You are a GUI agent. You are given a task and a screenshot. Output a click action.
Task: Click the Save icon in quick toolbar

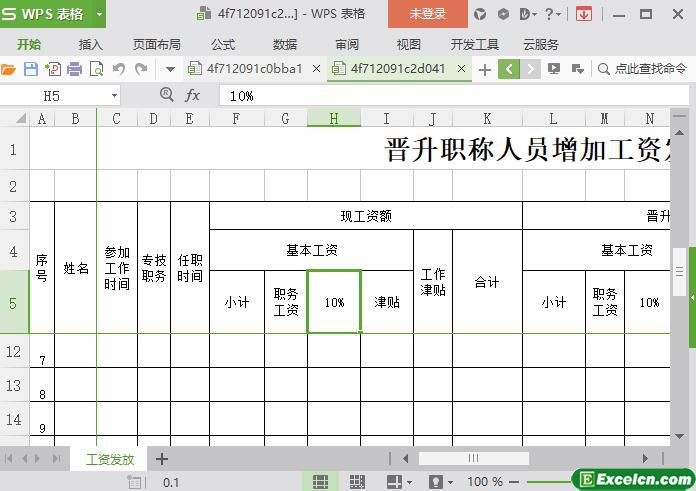pos(31,69)
